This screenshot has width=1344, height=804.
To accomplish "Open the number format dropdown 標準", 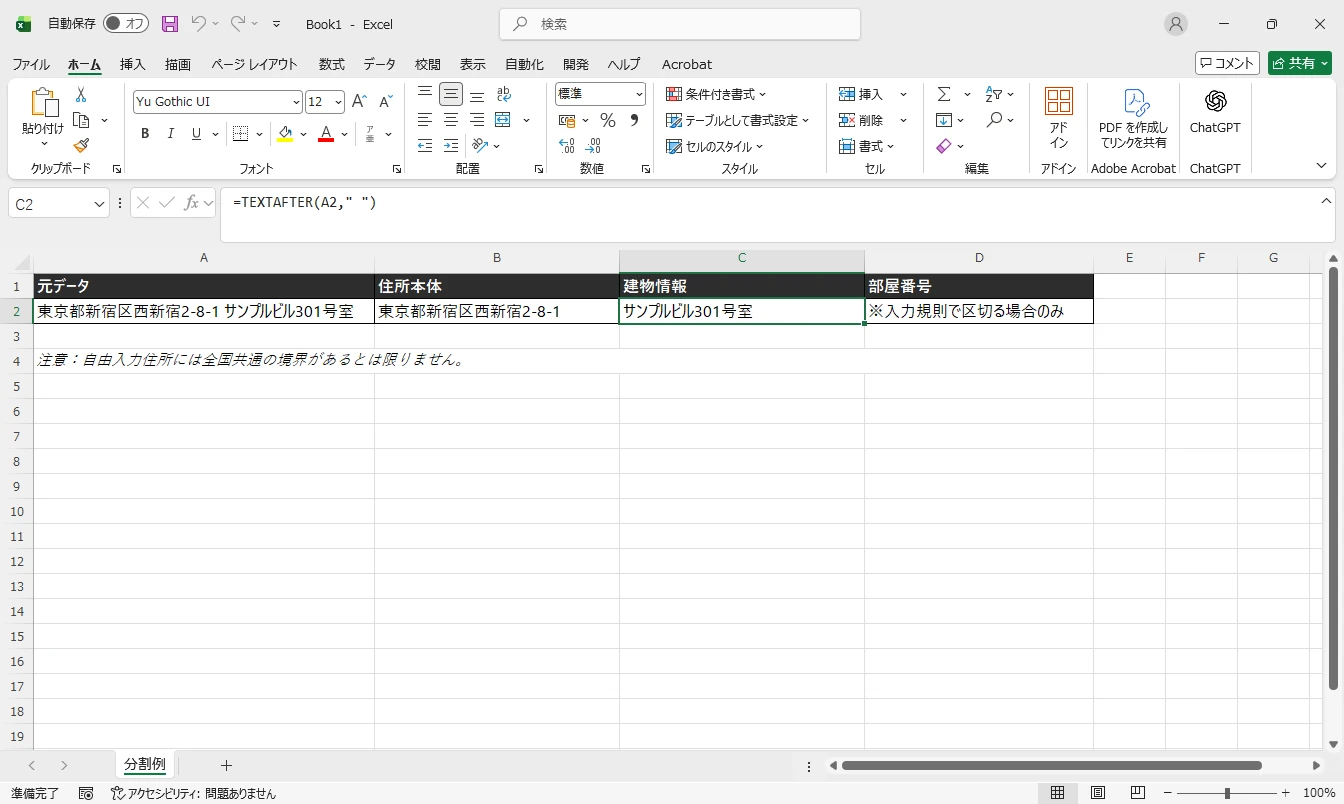I will coord(639,94).
